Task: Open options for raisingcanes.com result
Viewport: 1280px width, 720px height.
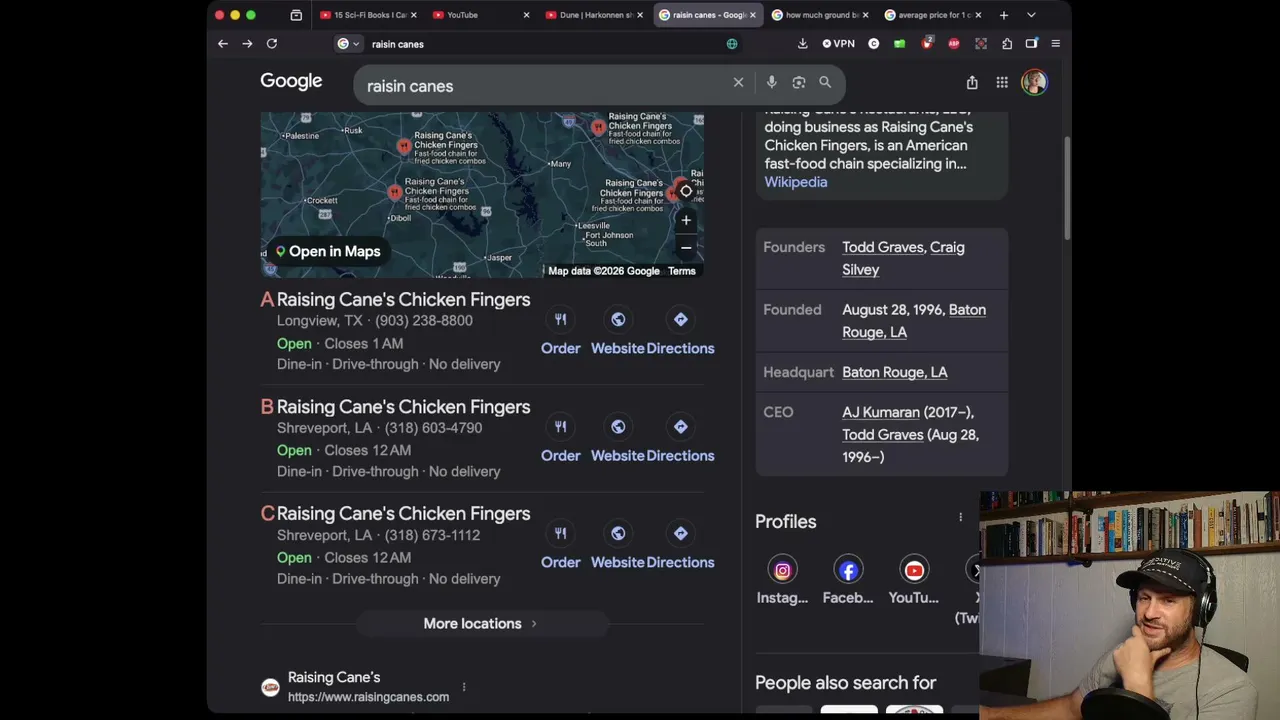Action: pos(464,687)
